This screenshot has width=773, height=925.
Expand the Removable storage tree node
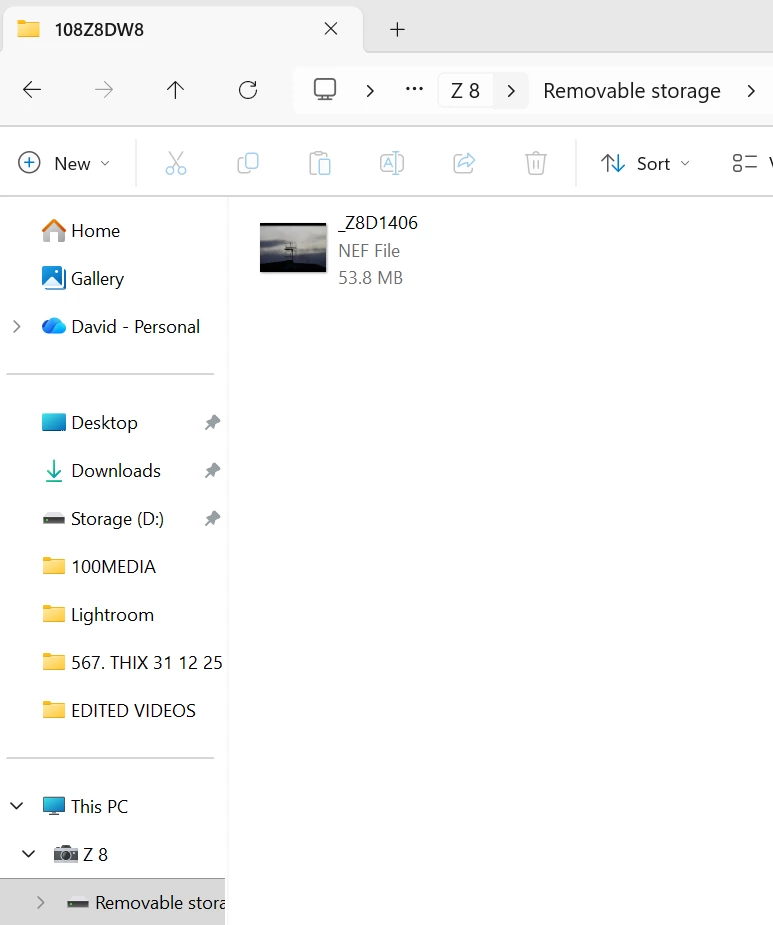[40, 903]
